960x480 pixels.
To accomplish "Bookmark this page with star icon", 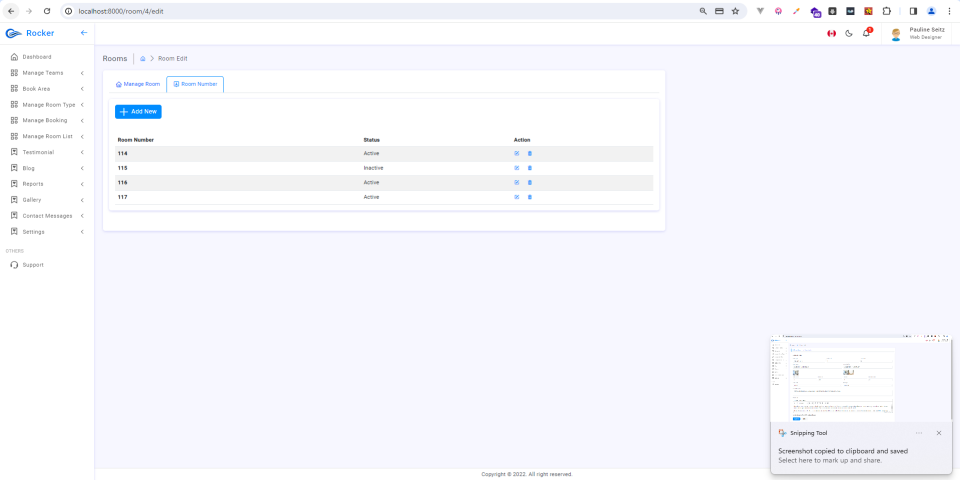I will [x=735, y=11].
